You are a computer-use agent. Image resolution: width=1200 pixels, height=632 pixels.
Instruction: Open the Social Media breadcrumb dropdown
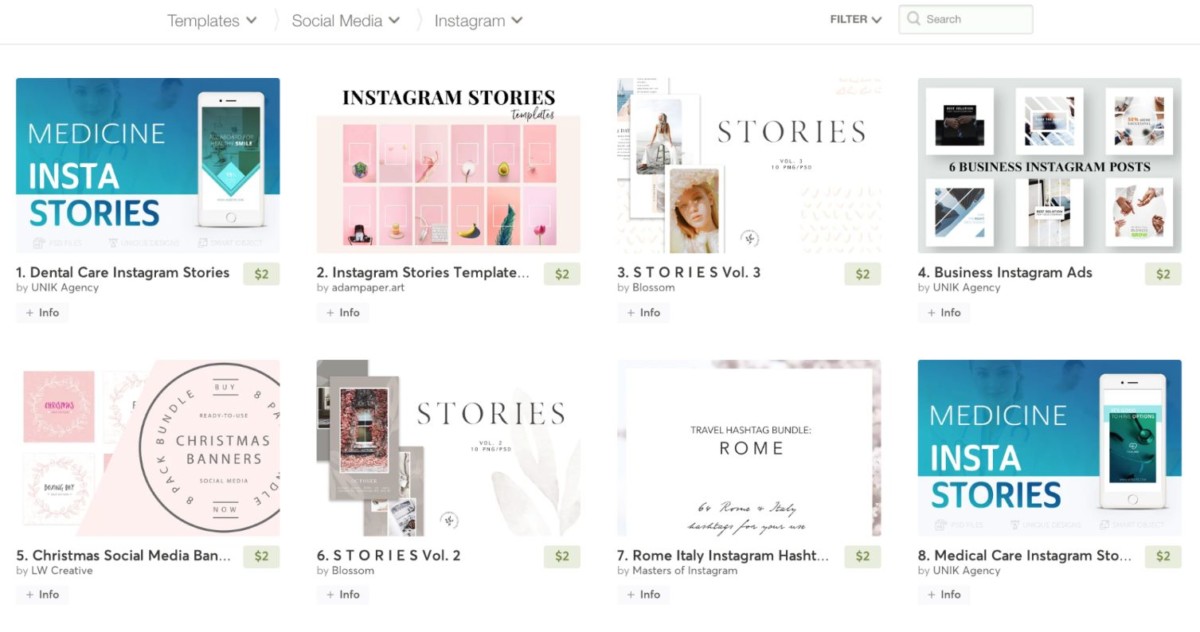(x=346, y=20)
